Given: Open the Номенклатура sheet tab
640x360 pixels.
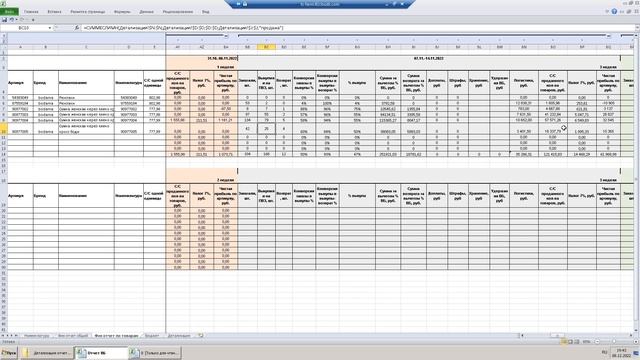Looking at the screenshot, I should pyautogui.click(x=37, y=336).
